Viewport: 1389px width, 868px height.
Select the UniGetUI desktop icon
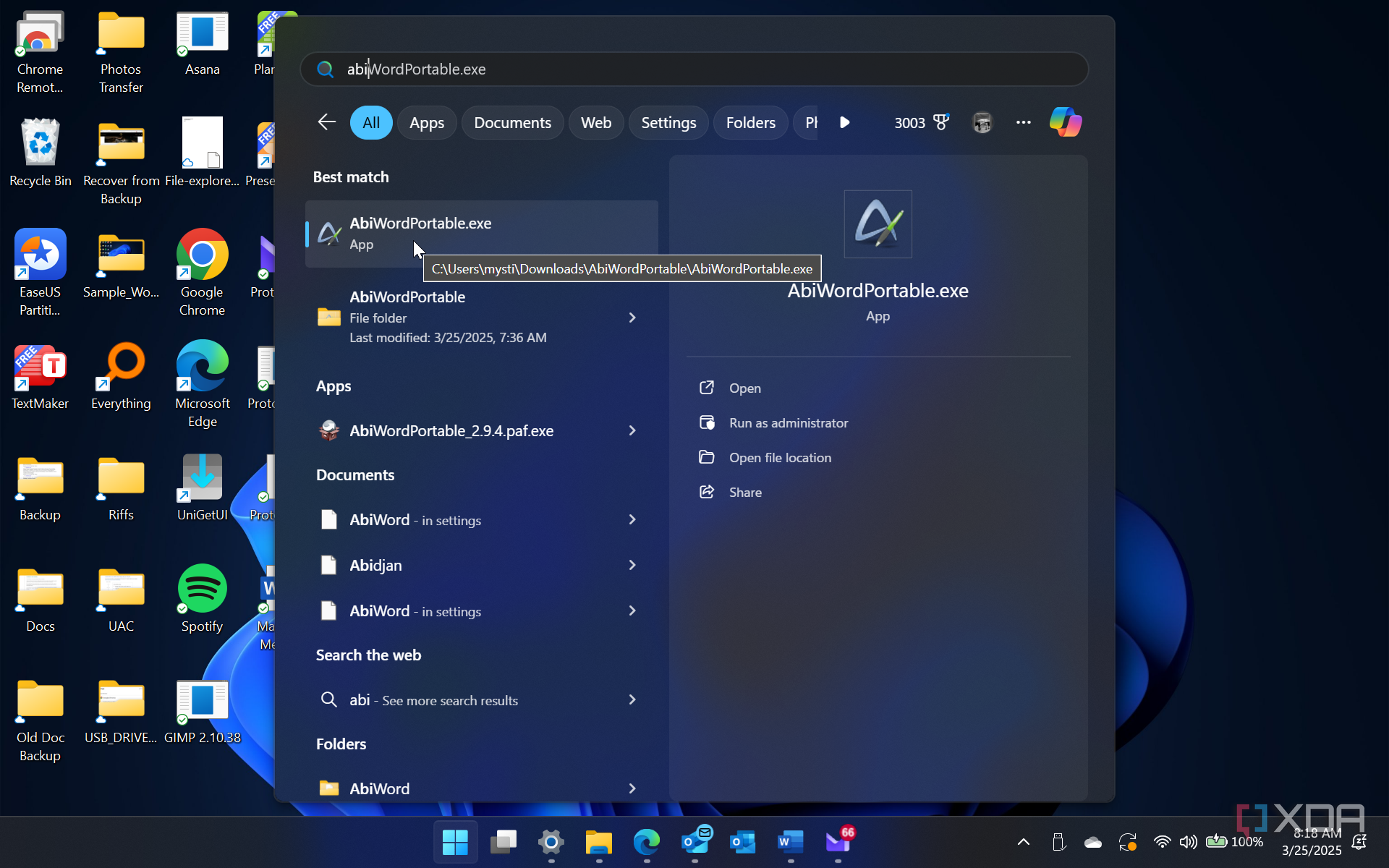tap(203, 487)
